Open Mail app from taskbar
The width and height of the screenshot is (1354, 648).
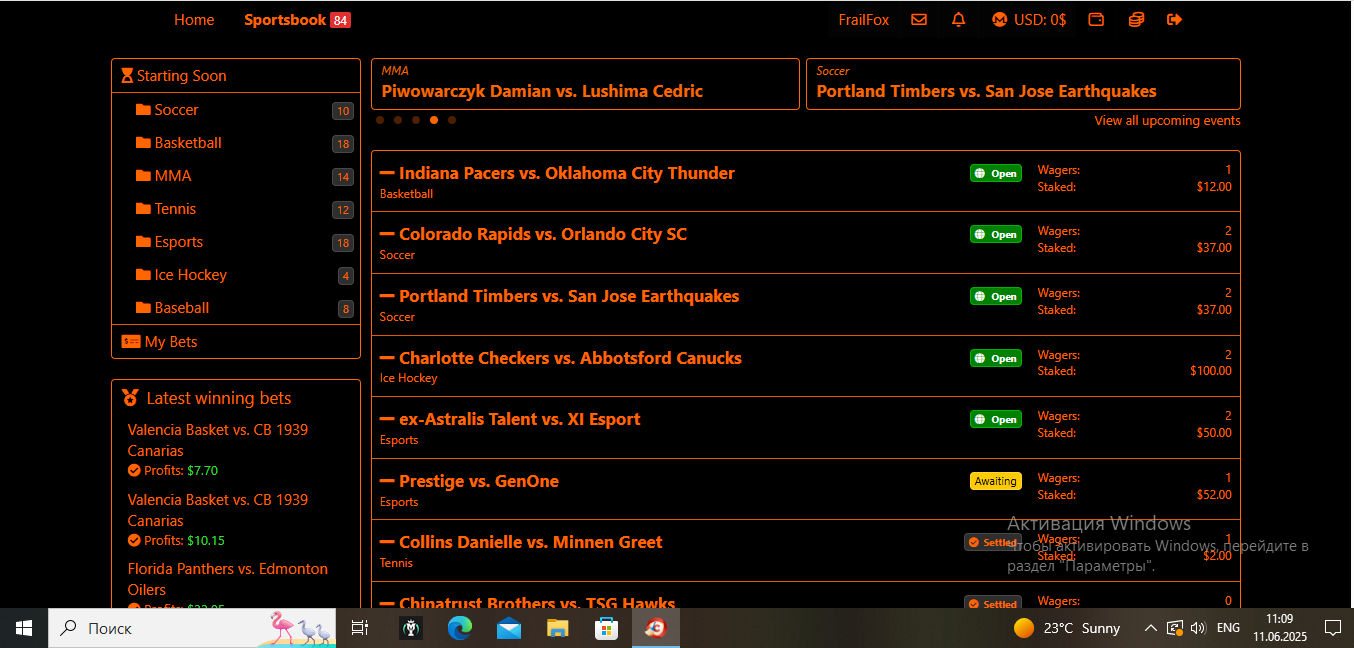point(509,628)
